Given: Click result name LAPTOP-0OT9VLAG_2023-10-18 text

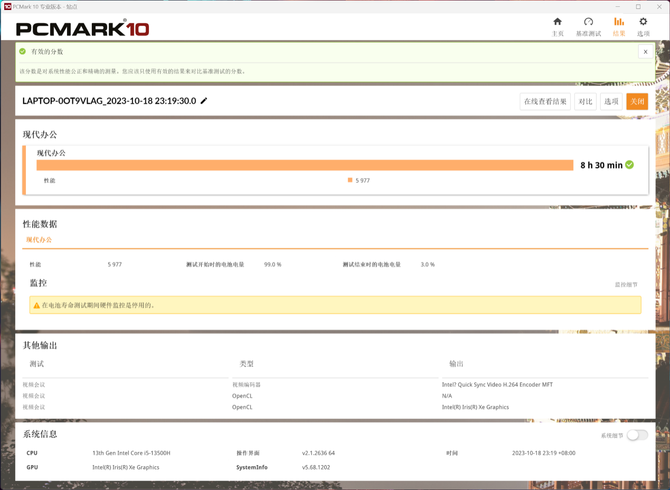Looking at the screenshot, I should [x=109, y=101].
